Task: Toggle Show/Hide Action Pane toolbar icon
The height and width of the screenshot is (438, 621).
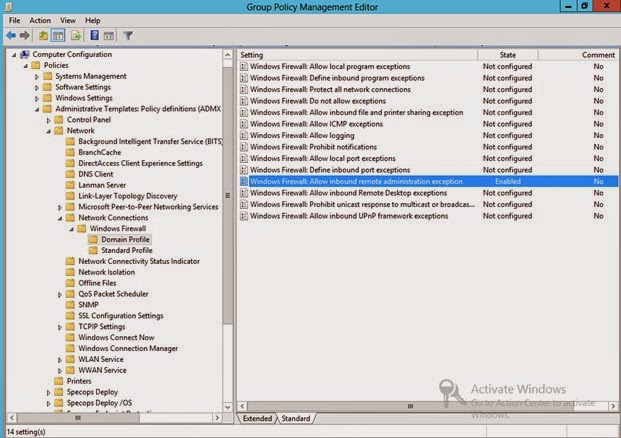Action: tap(109, 36)
